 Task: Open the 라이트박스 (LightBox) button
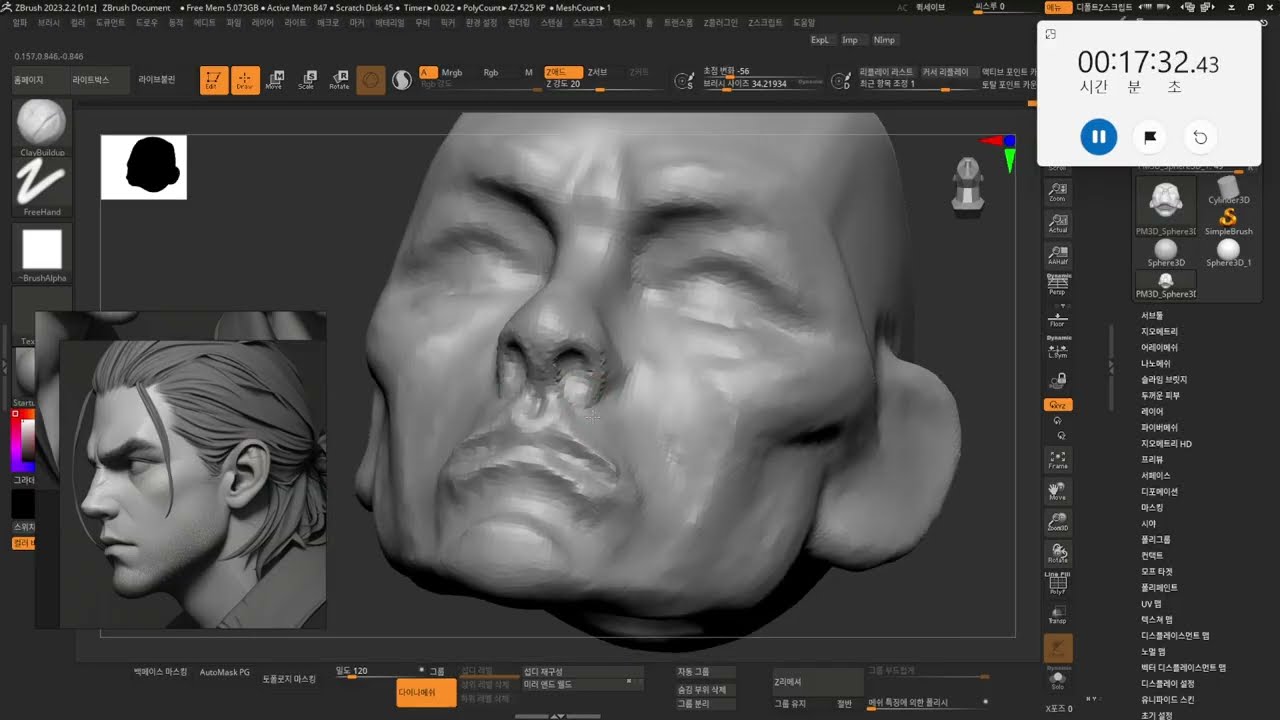coord(90,80)
